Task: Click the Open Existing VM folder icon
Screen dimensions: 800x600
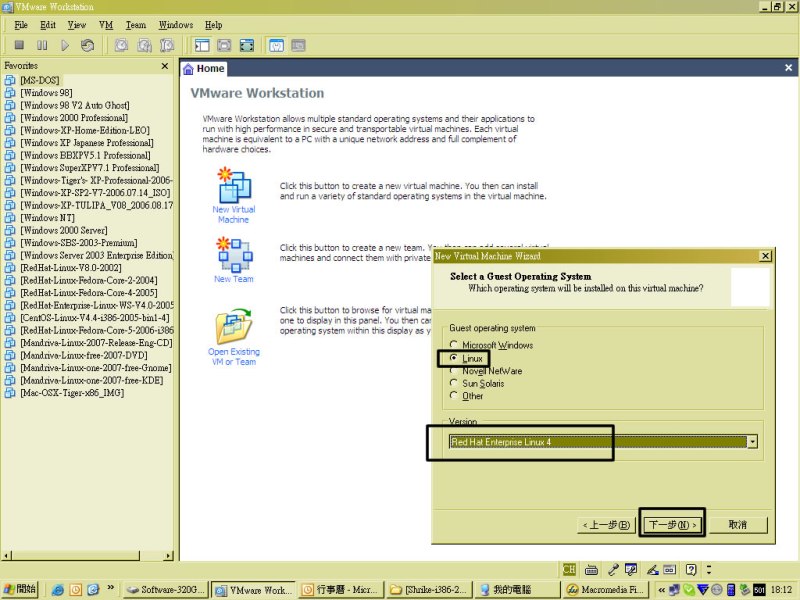Action: pos(234,327)
